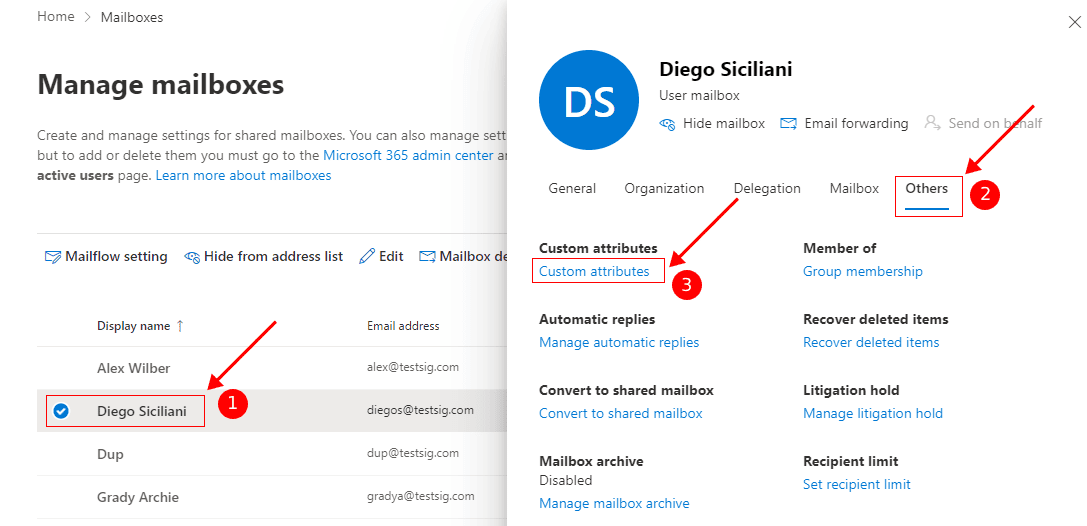Go to Home in breadcrumb
Screen dimensions: 1087x526
coord(56,17)
